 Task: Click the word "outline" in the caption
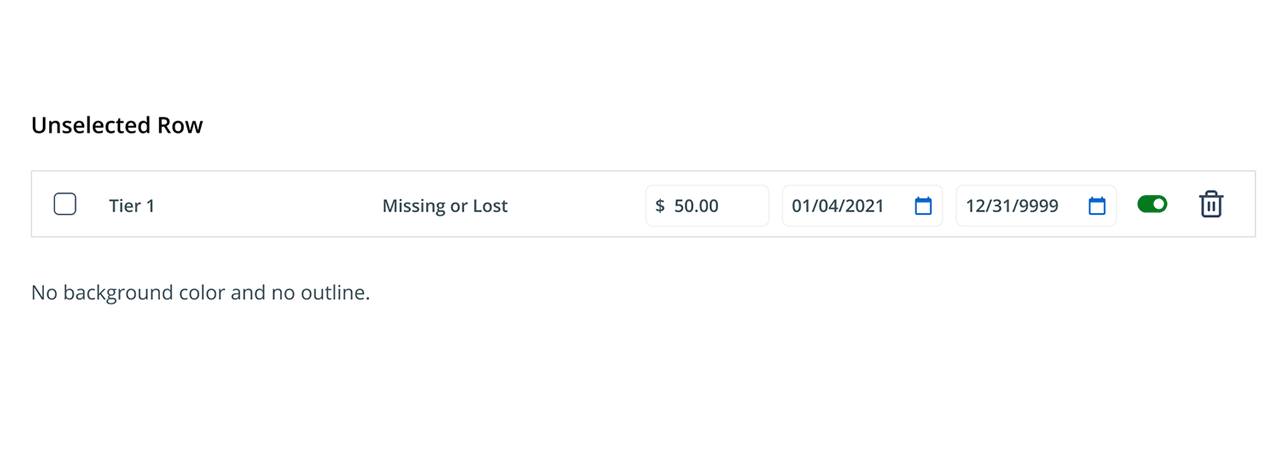click(x=336, y=293)
